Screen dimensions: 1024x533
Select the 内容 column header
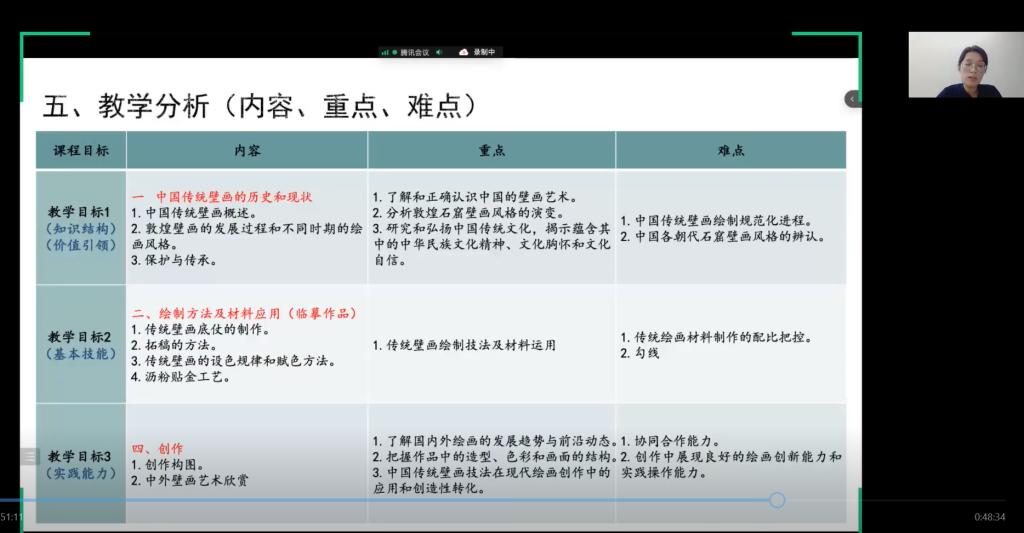click(246, 150)
